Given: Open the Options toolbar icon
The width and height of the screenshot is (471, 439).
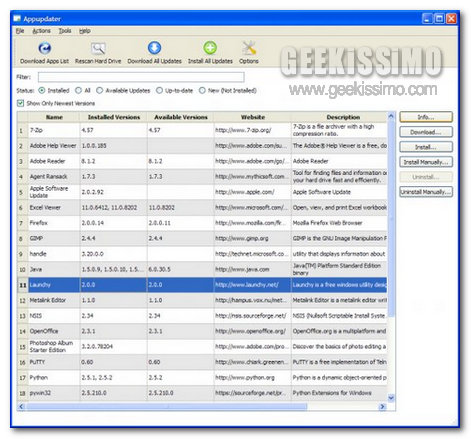Looking at the screenshot, I should click(x=249, y=48).
